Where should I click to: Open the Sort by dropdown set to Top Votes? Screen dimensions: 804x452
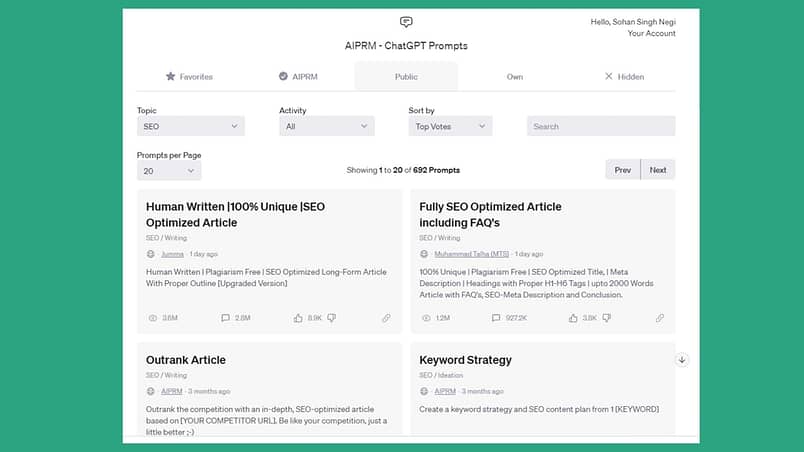(450, 126)
